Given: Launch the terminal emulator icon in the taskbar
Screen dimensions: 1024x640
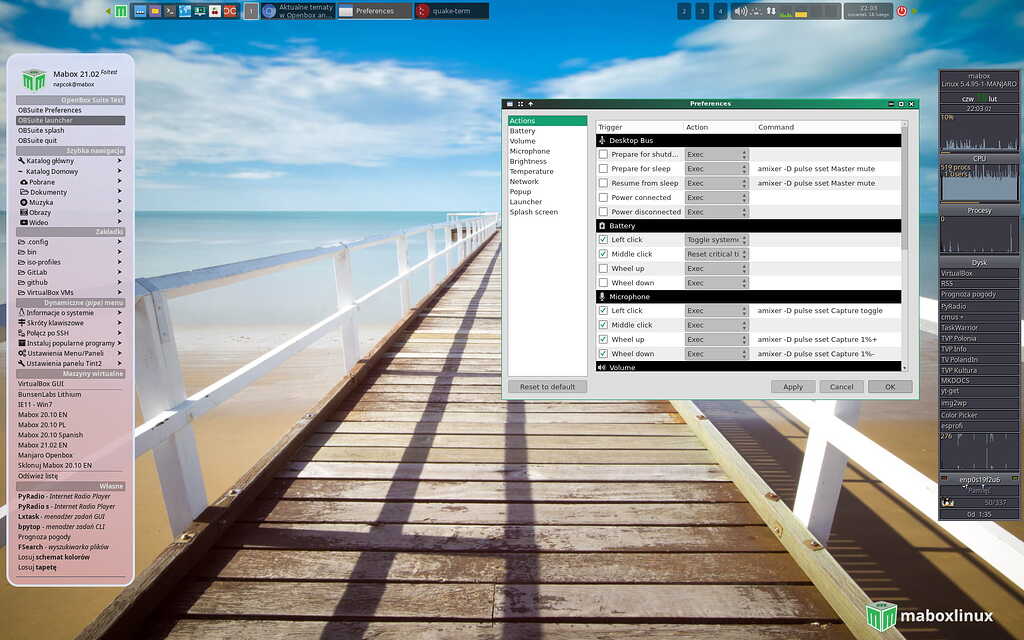Looking at the screenshot, I should pyautogui.click(x=168, y=11).
